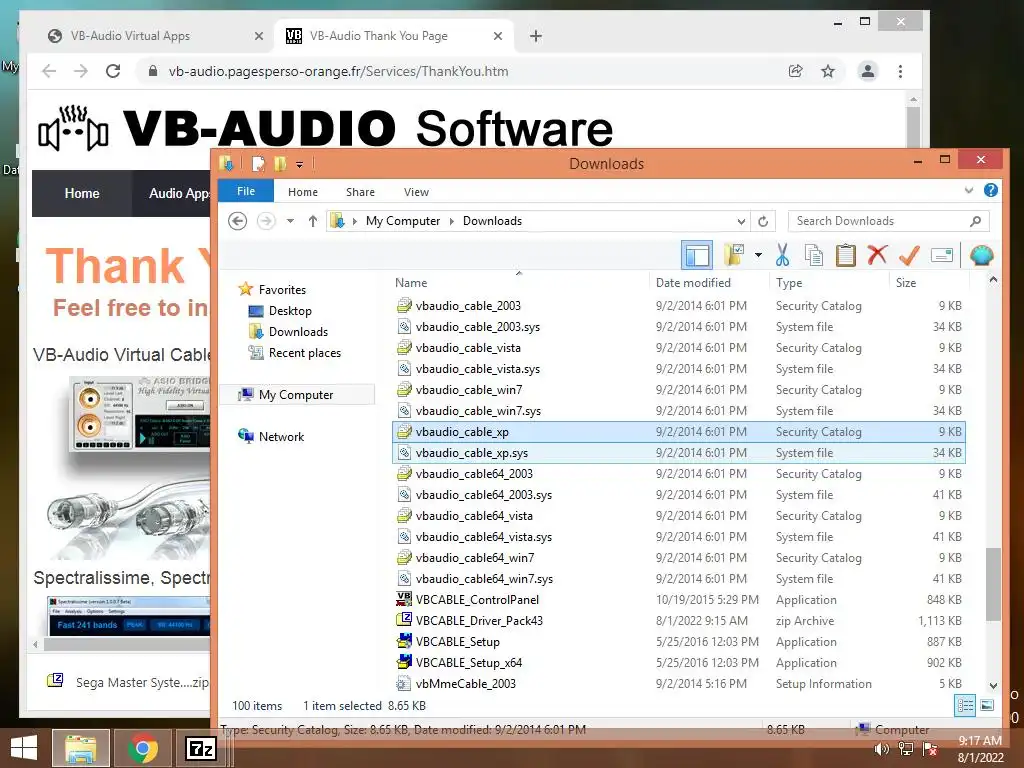This screenshot has width=1024, height=768.
Task: Open Customize Quick Access Toolbar dropdown
Action: 300,165
